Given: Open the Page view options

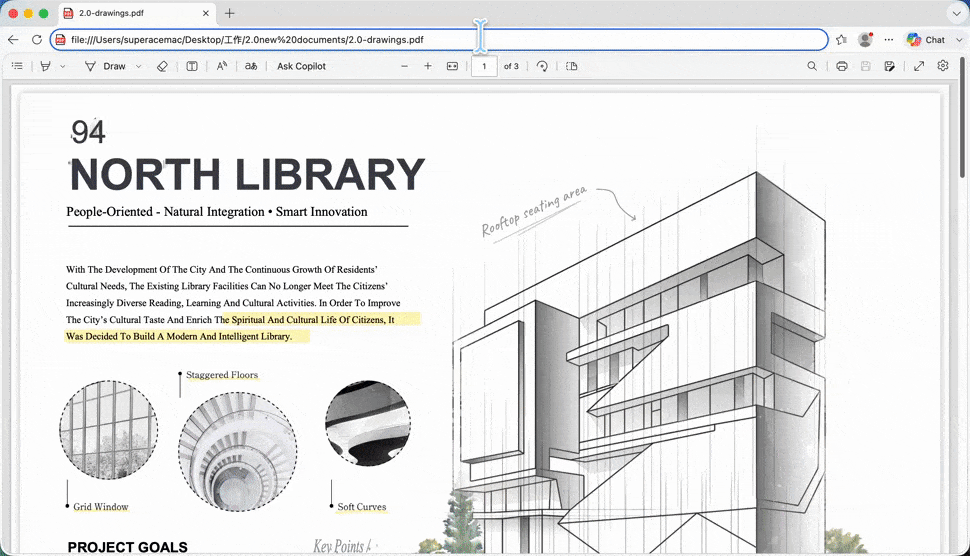Looking at the screenshot, I should click(x=572, y=66).
